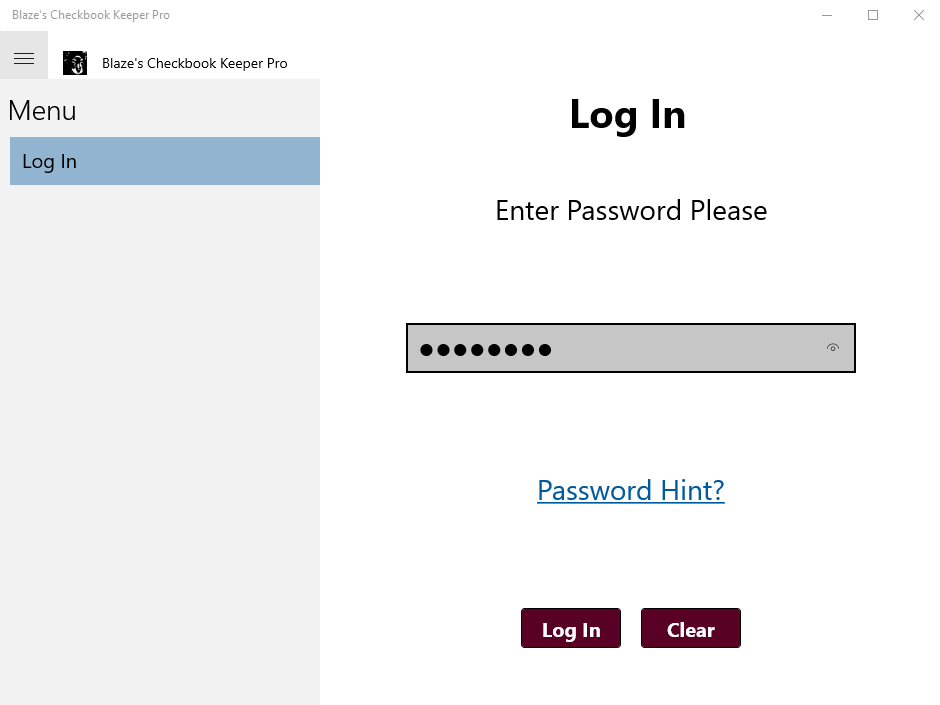
Task: Click empty title bar area near minimize
Action: tap(599, 15)
